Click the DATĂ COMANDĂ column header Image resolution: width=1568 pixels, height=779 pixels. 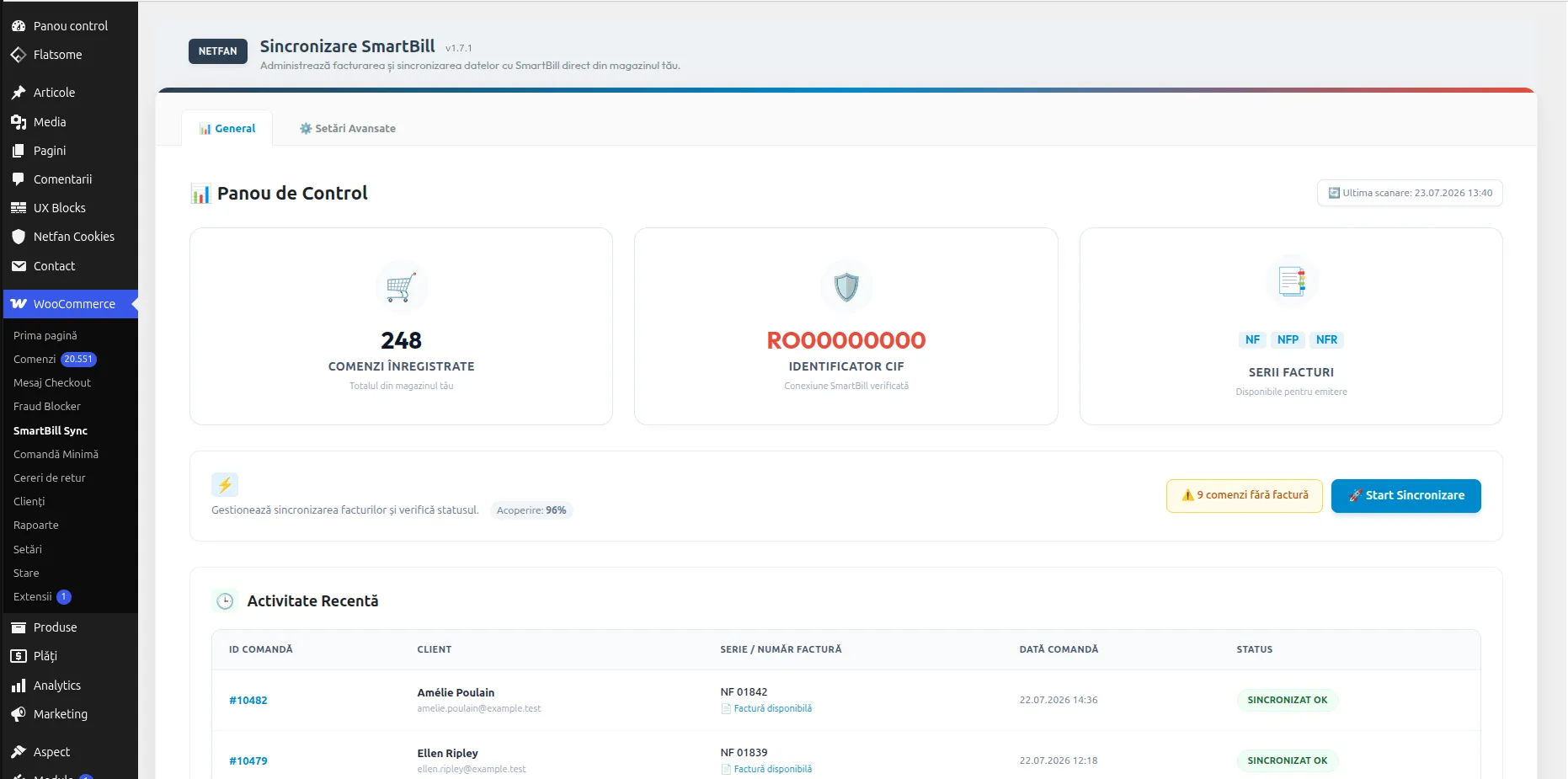(1059, 649)
